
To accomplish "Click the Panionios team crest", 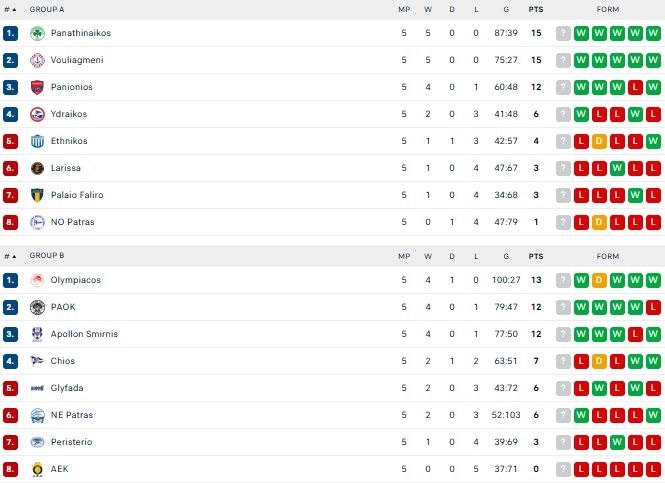I will coord(38,87).
